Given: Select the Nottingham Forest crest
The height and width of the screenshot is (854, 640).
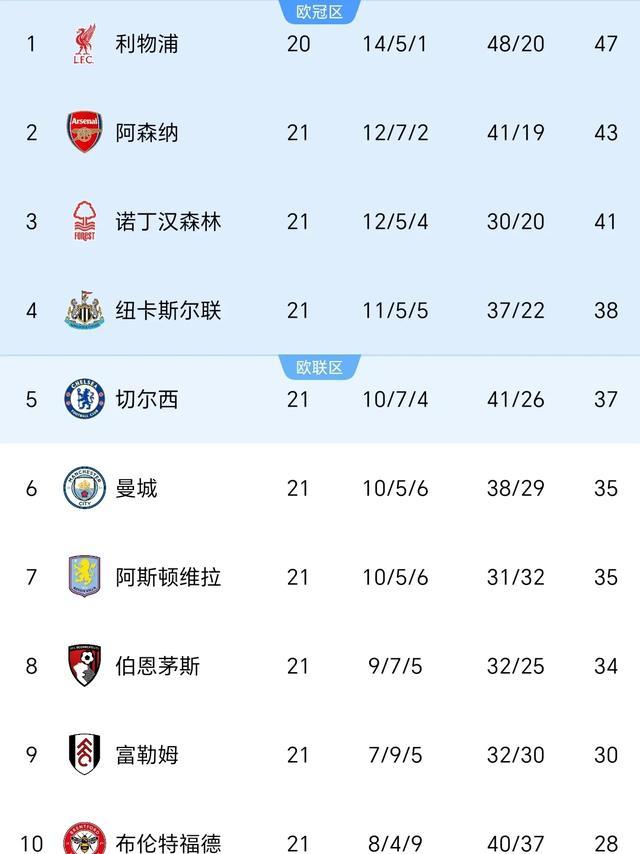Looking at the screenshot, I should pyautogui.click(x=84, y=221).
